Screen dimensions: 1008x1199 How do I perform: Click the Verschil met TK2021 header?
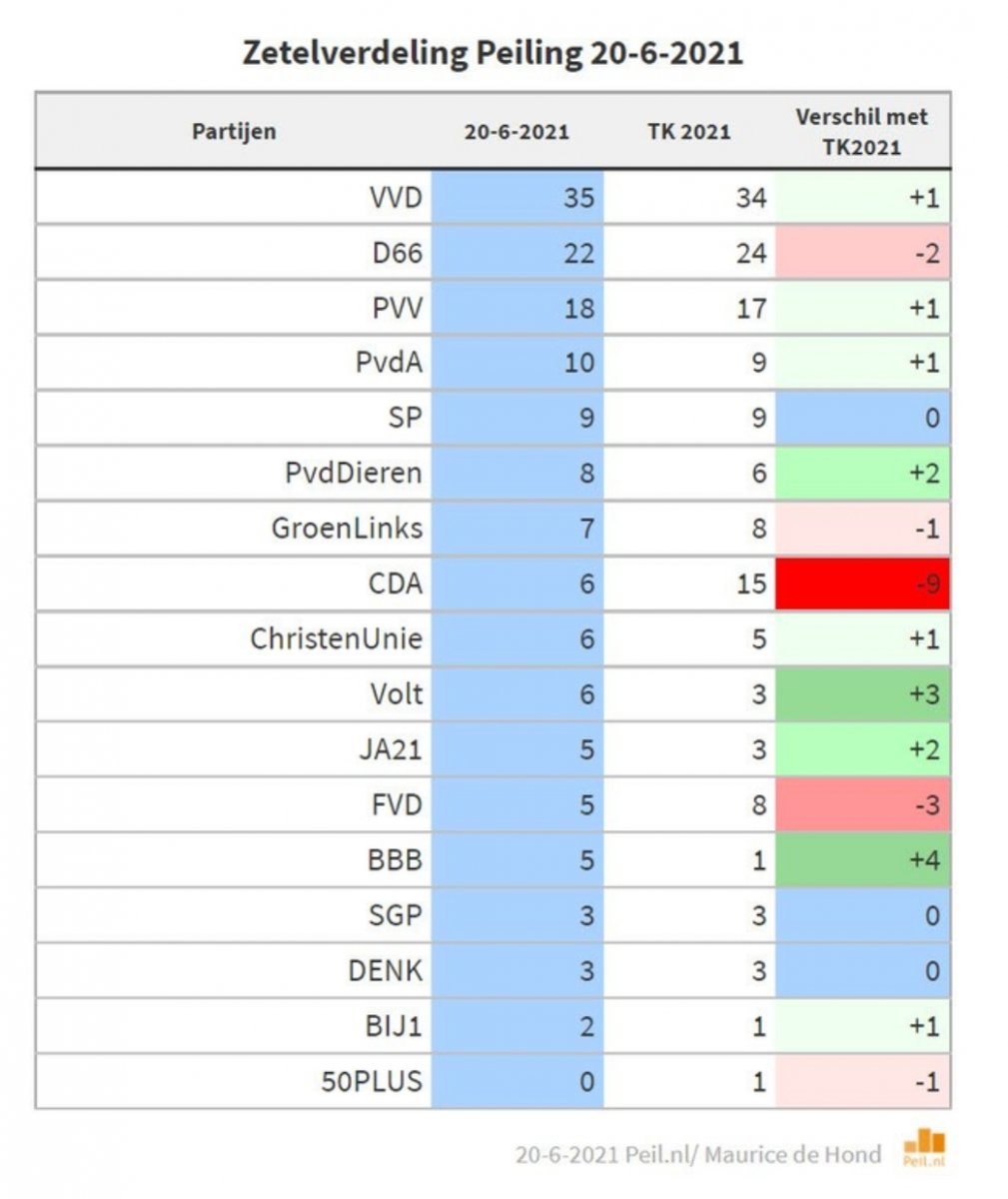click(861, 131)
